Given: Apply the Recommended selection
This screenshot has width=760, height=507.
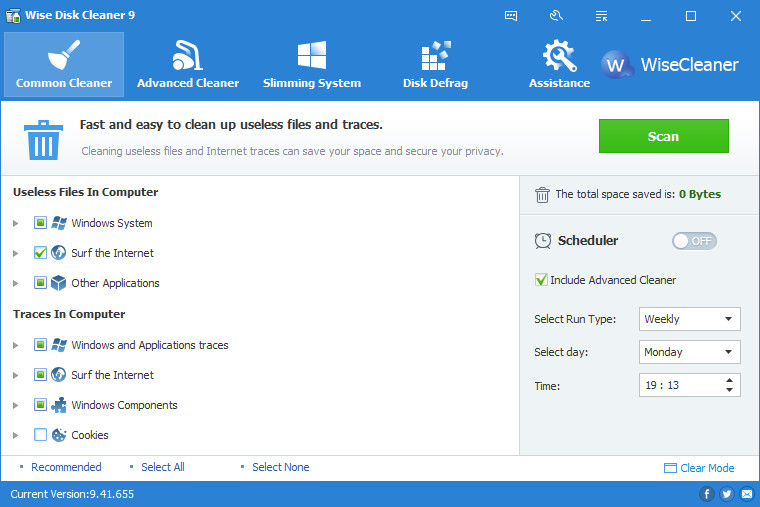Looking at the screenshot, I should pyautogui.click(x=66, y=467).
